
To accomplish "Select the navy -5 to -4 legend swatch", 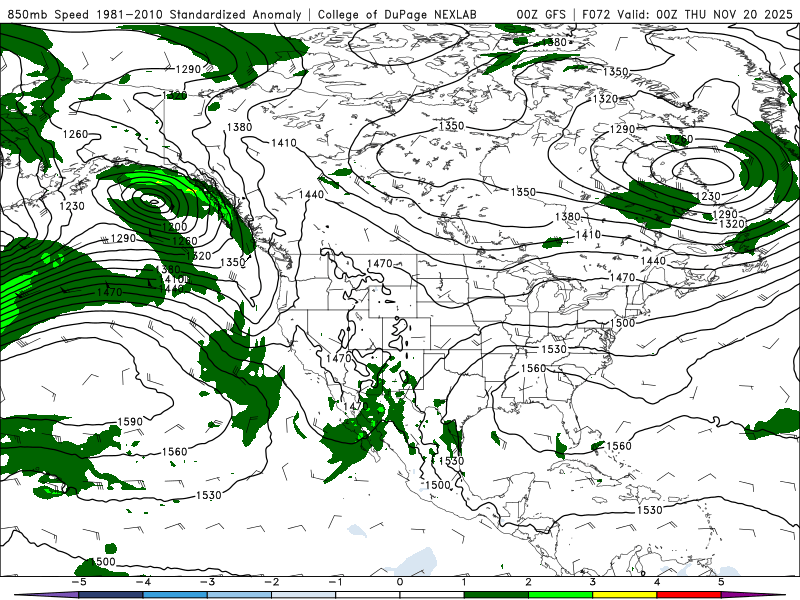I will point(111,595).
